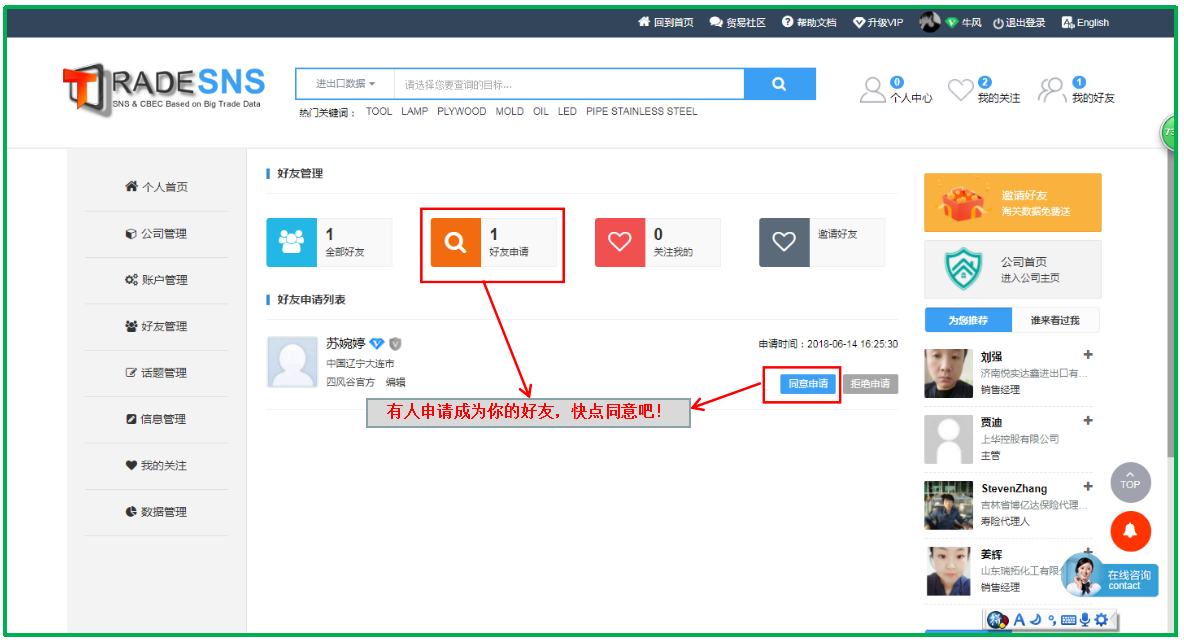
Task: Add StevenZhang with plus icon
Action: pyautogui.click(x=1088, y=487)
